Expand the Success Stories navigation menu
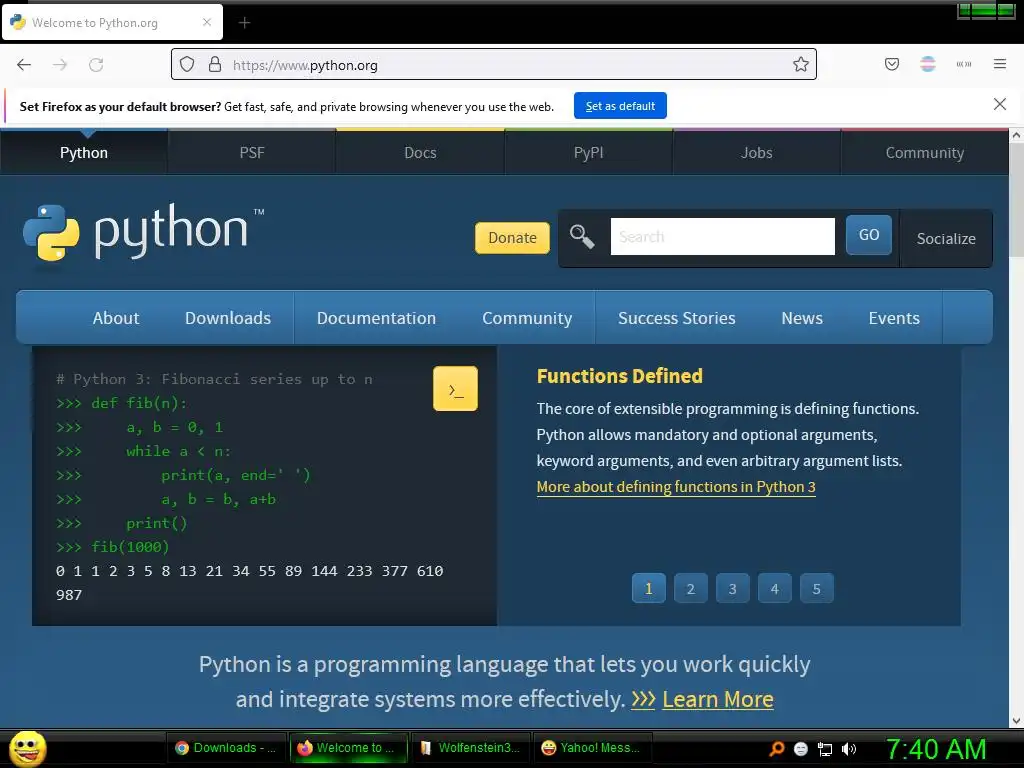Viewport: 1024px width, 768px height. [677, 318]
